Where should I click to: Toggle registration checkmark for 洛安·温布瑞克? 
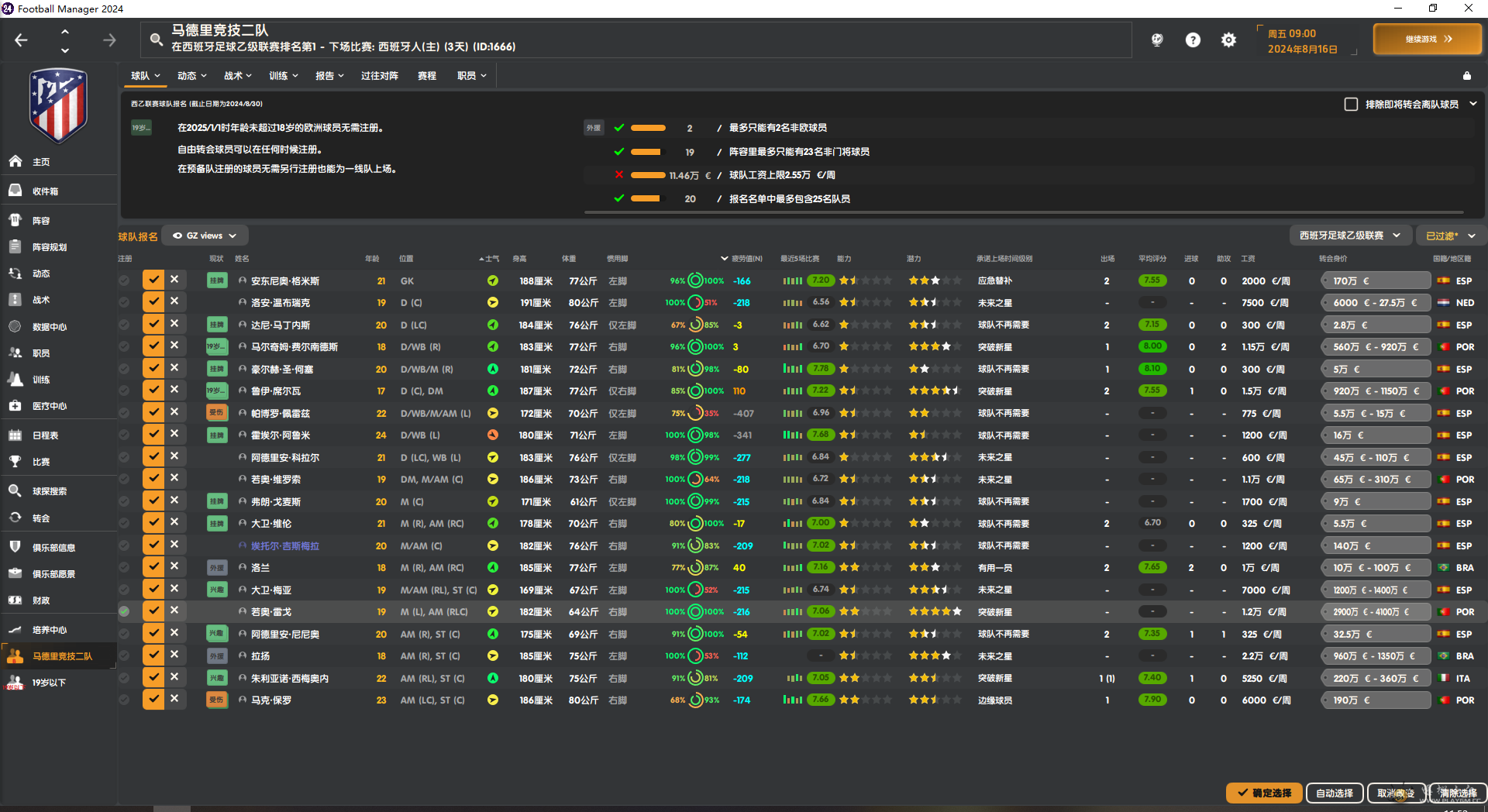[153, 302]
